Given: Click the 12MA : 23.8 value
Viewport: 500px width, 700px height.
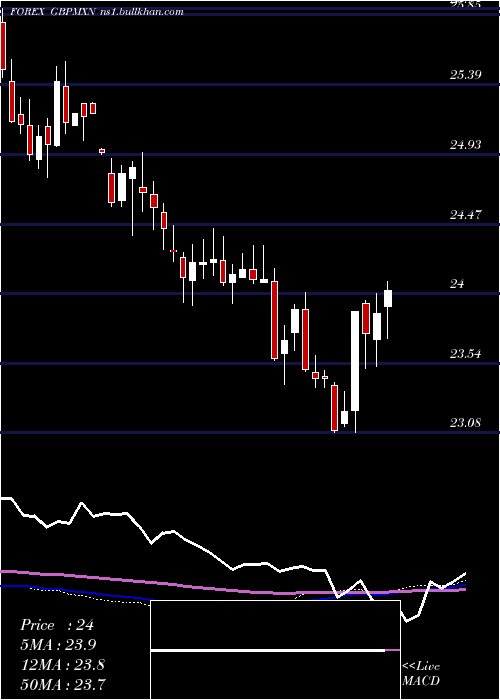Looking at the screenshot, I should (x=63, y=665).
